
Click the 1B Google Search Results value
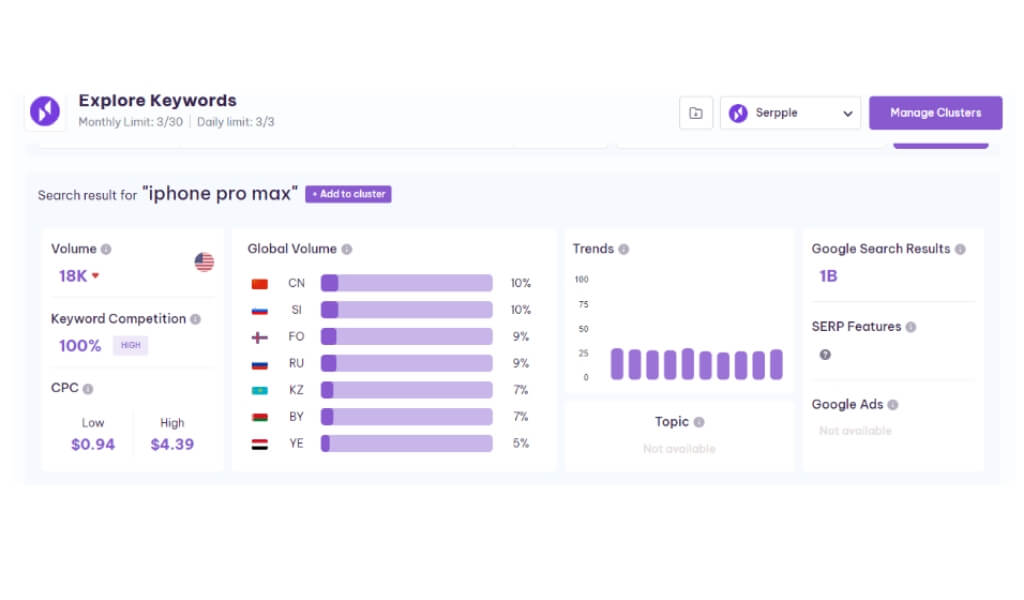click(x=828, y=276)
